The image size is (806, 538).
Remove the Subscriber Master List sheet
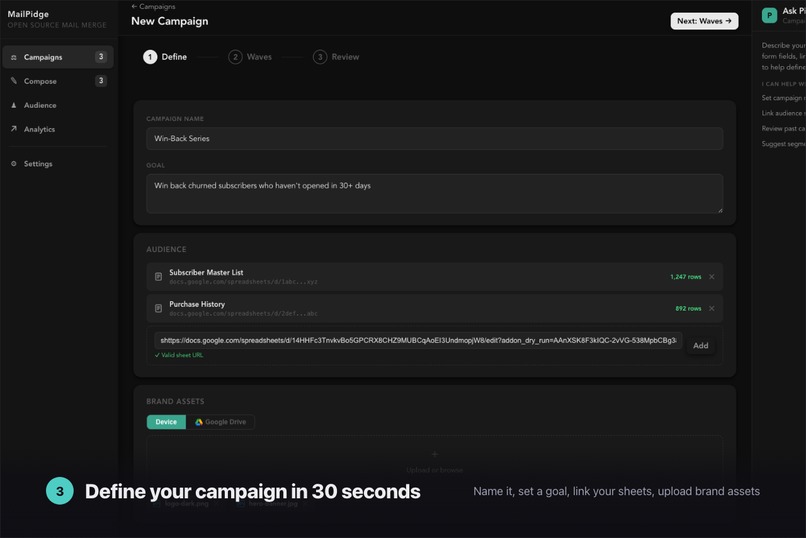point(711,277)
